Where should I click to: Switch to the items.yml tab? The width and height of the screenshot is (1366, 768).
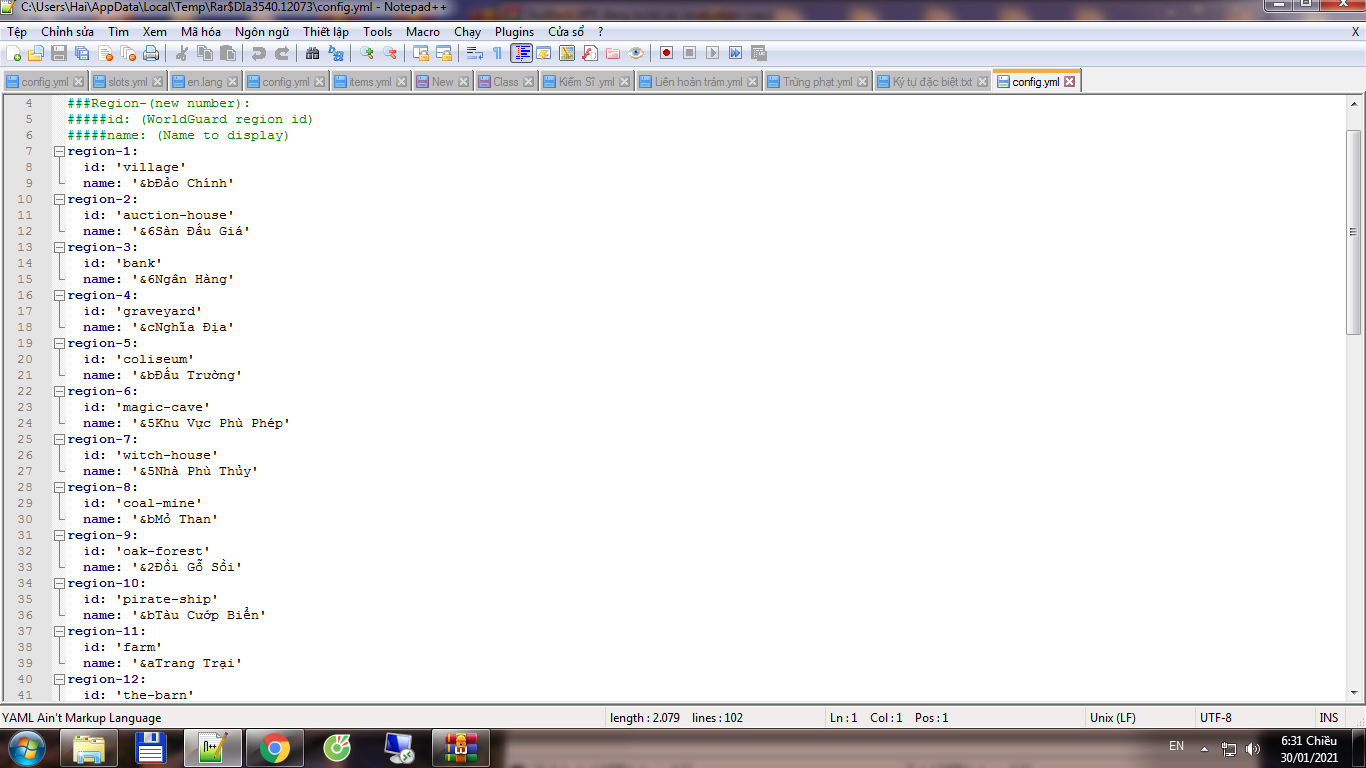(x=371, y=82)
